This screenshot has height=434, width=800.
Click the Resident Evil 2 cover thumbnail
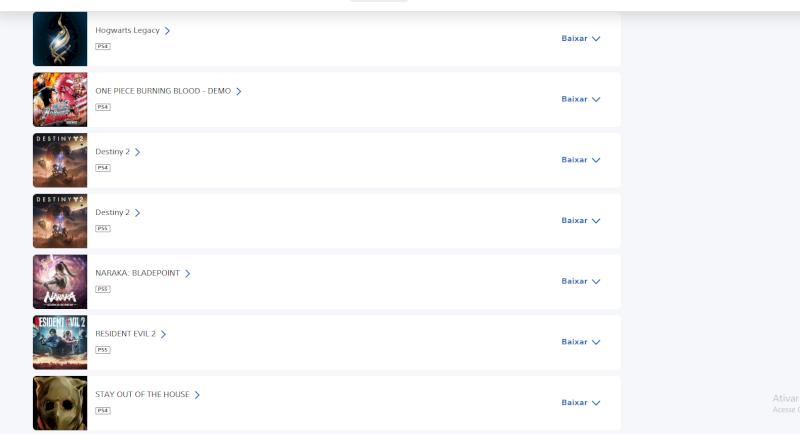click(x=60, y=342)
